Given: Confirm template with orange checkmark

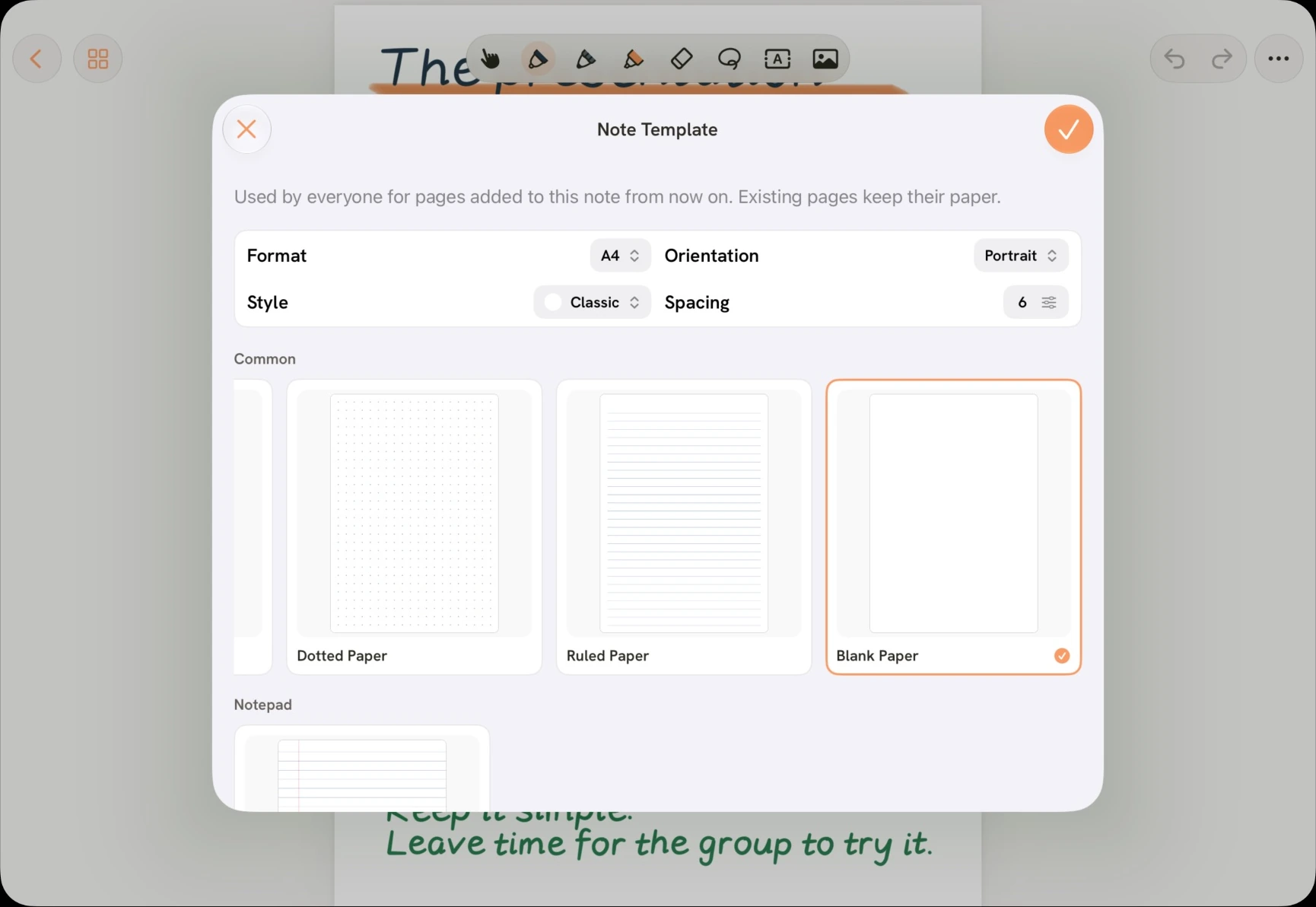Looking at the screenshot, I should pyautogui.click(x=1069, y=129).
